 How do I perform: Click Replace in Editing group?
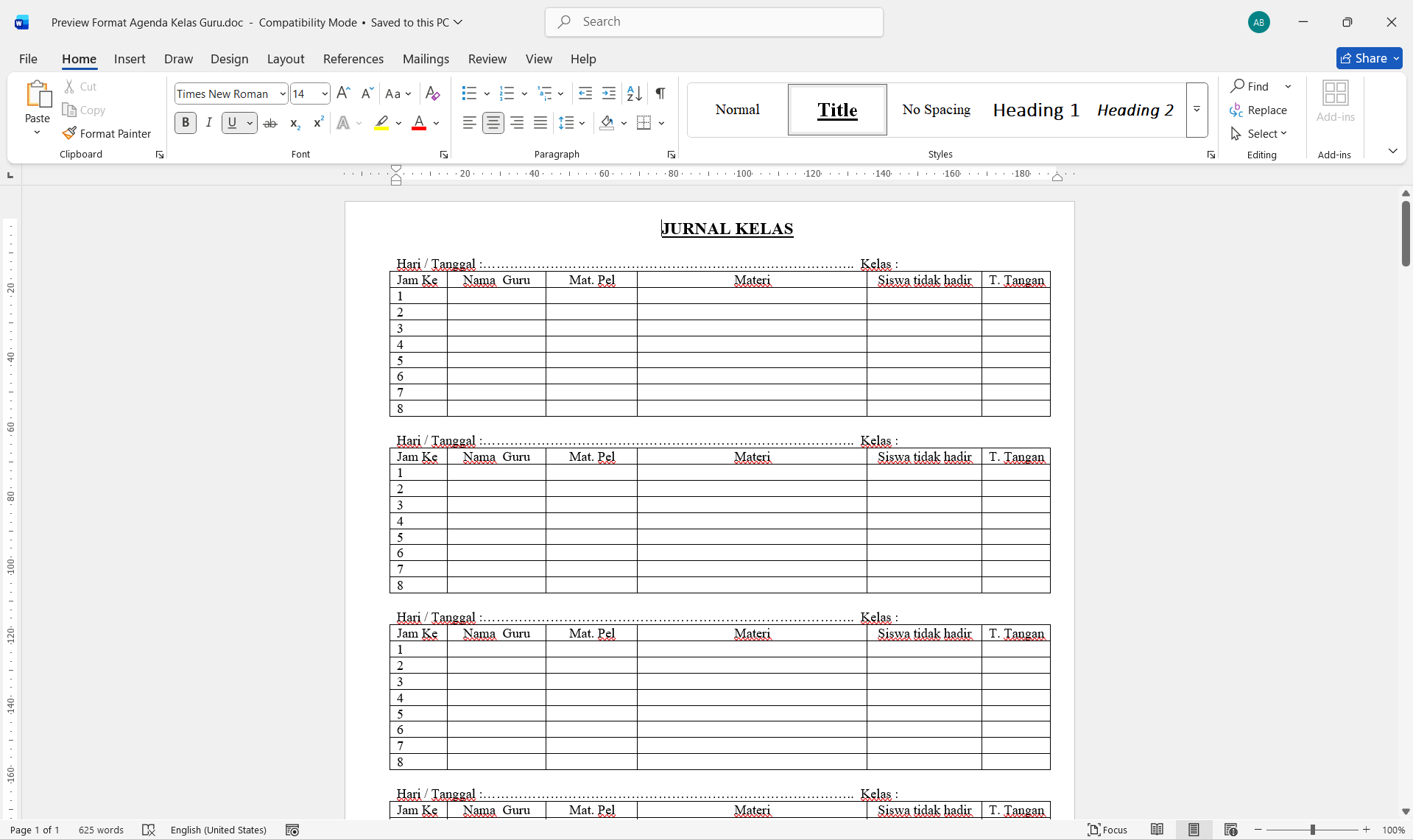click(x=1258, y=110)
